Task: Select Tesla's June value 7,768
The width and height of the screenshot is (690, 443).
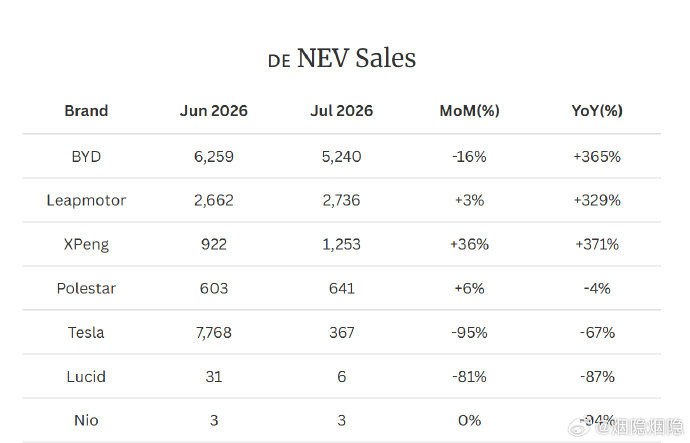Action: 214,333
